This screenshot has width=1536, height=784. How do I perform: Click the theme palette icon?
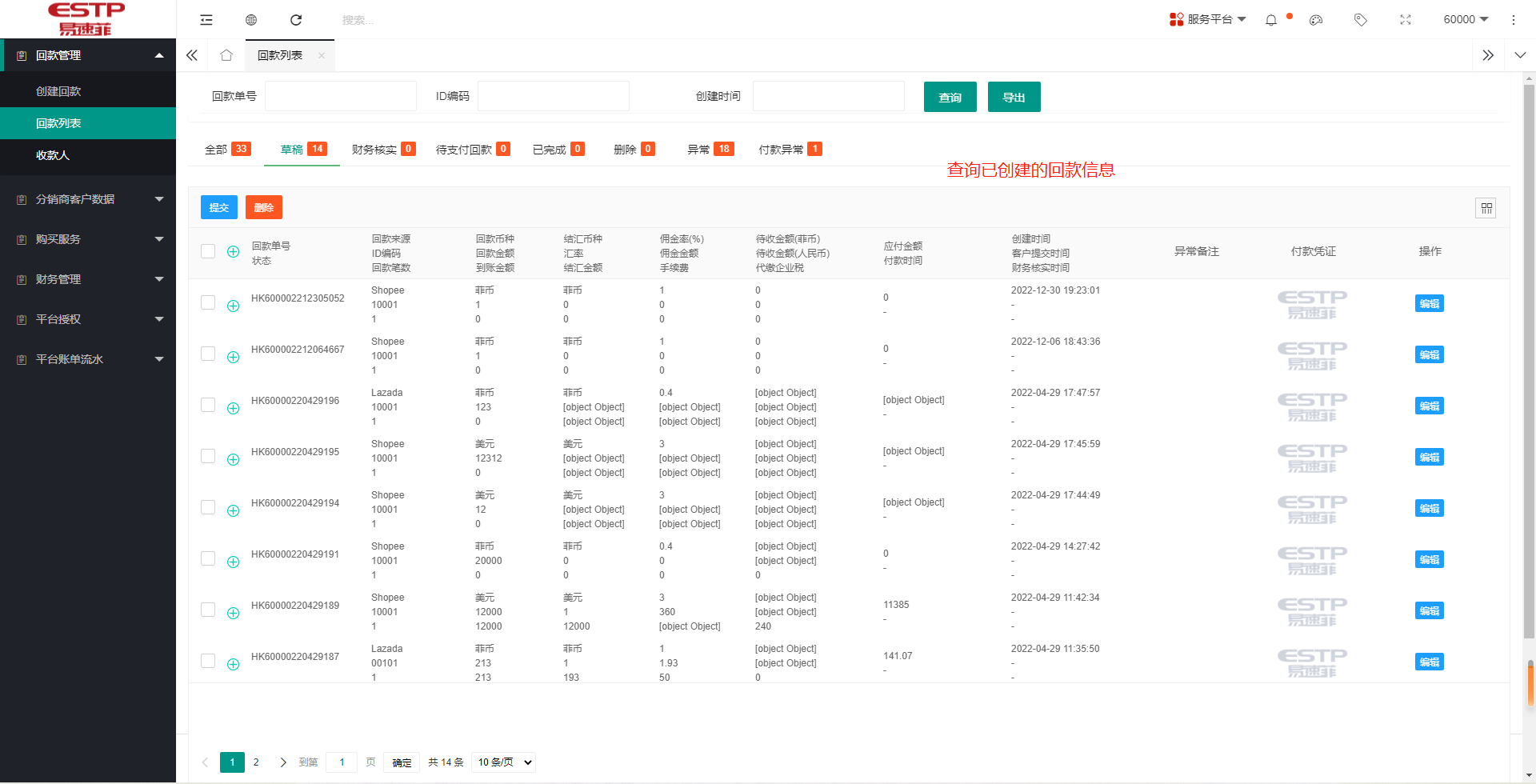(x=1316, y=20)
